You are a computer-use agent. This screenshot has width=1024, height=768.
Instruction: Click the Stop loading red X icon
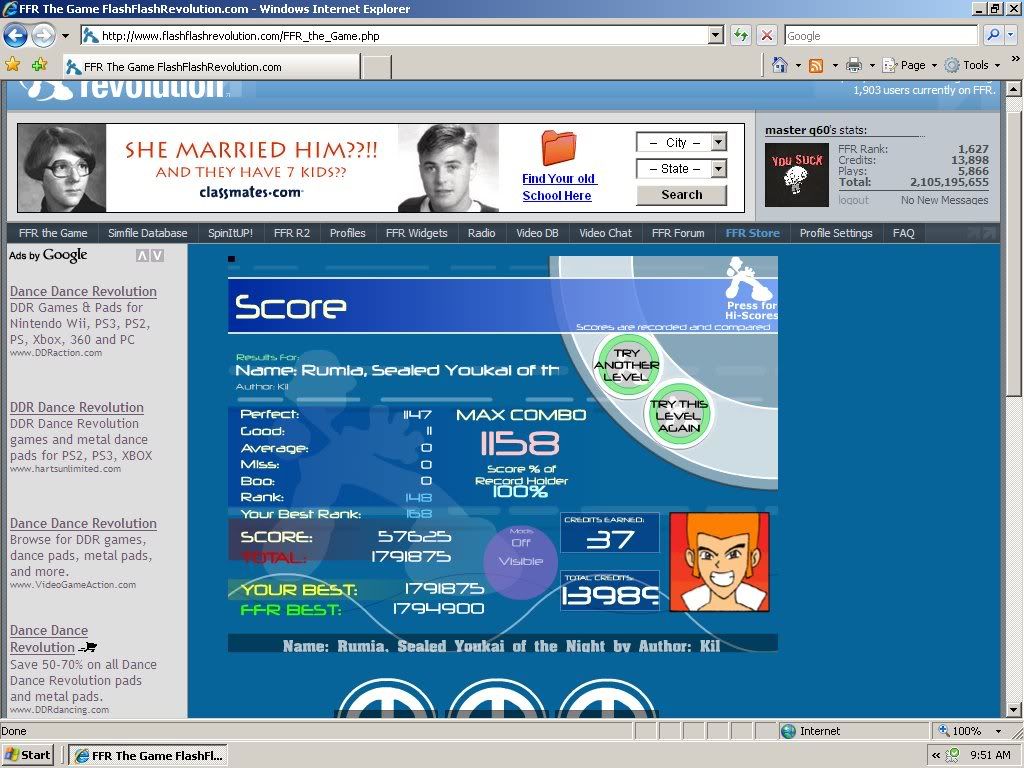[767, 35]
